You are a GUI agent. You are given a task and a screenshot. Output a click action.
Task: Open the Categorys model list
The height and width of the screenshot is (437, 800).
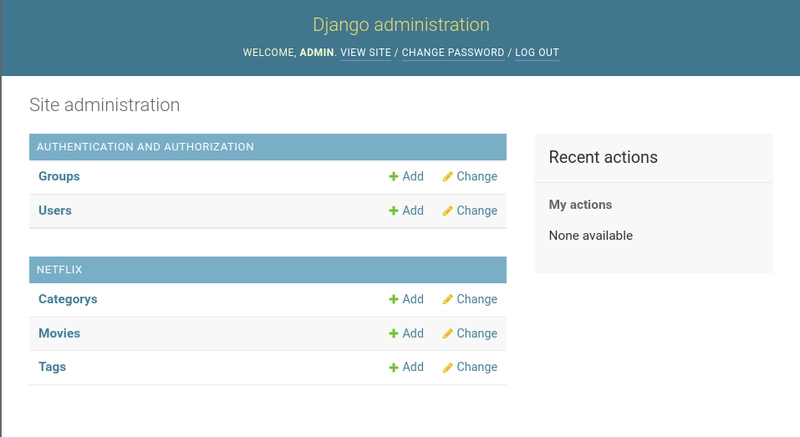[x=68, y=299]
